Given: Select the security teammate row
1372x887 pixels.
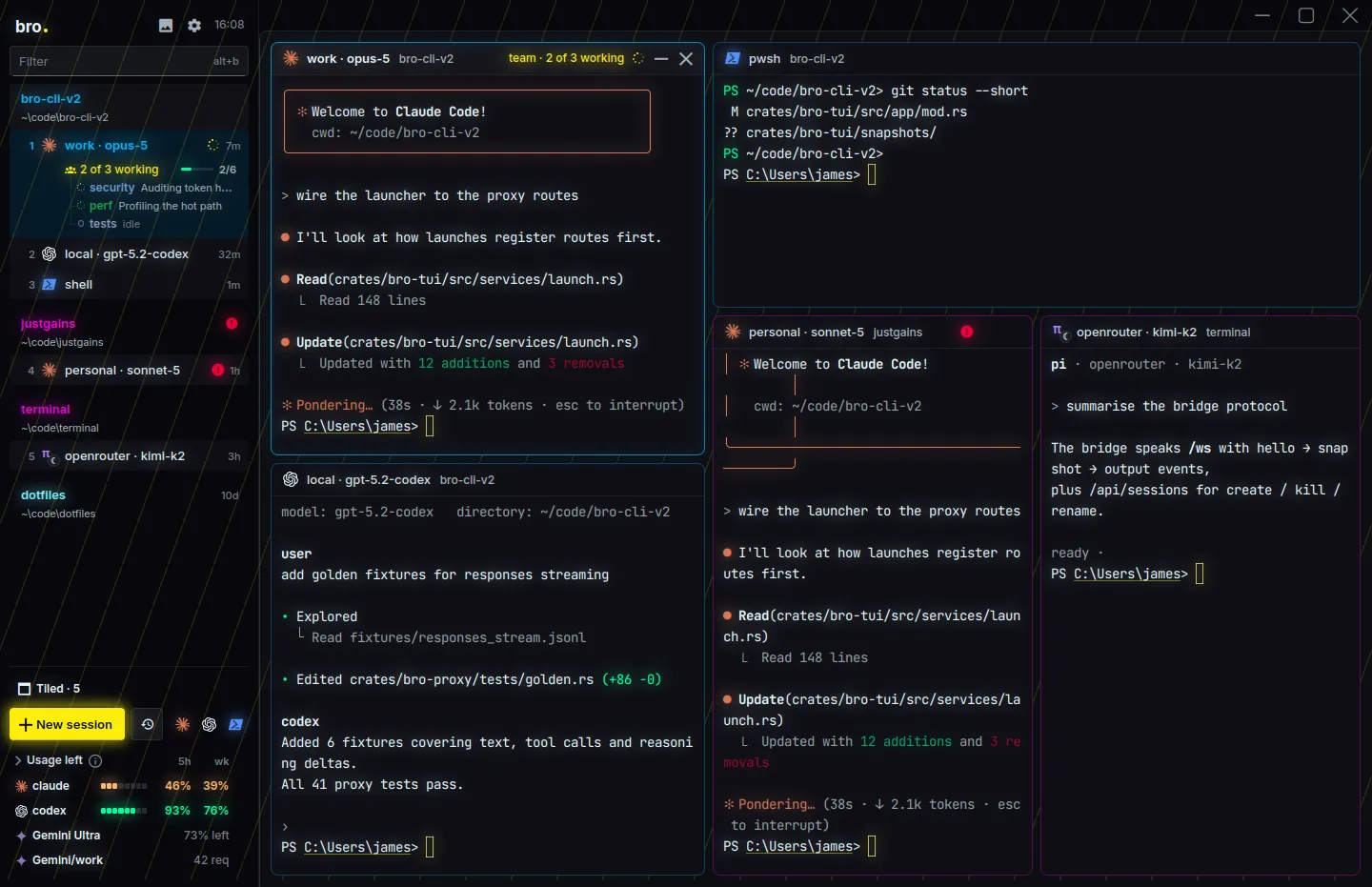Looking at the screenshot, I should 154,188.
